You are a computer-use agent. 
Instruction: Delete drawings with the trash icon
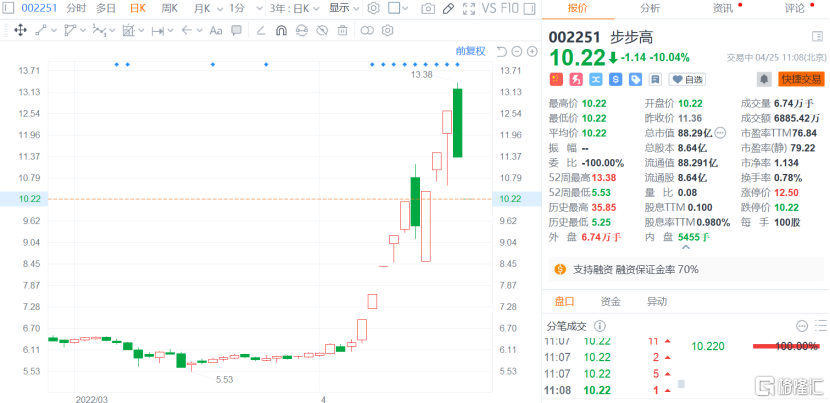(x=342, y=30)
